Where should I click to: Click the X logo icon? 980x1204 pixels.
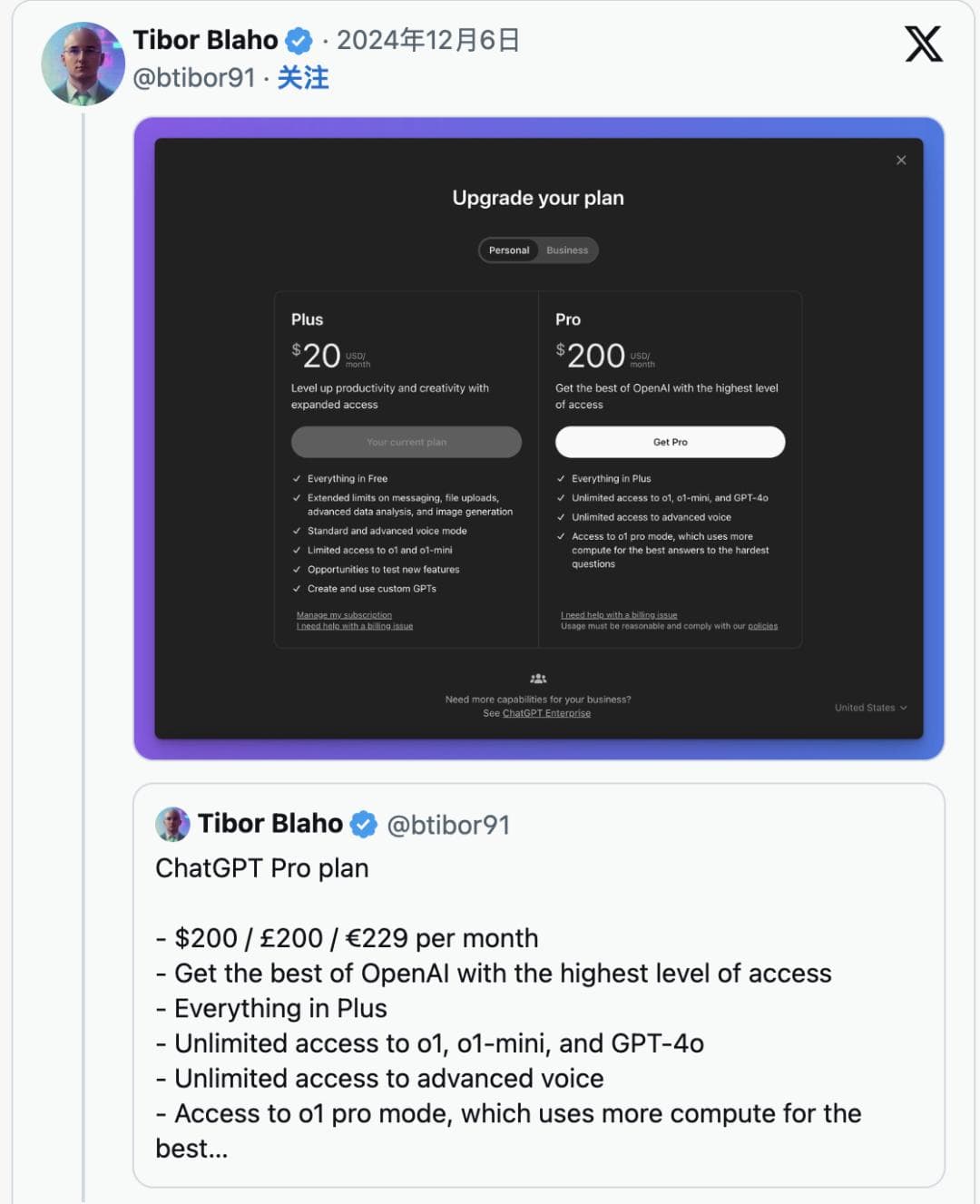pyautogui.click(x=923, y=44)
